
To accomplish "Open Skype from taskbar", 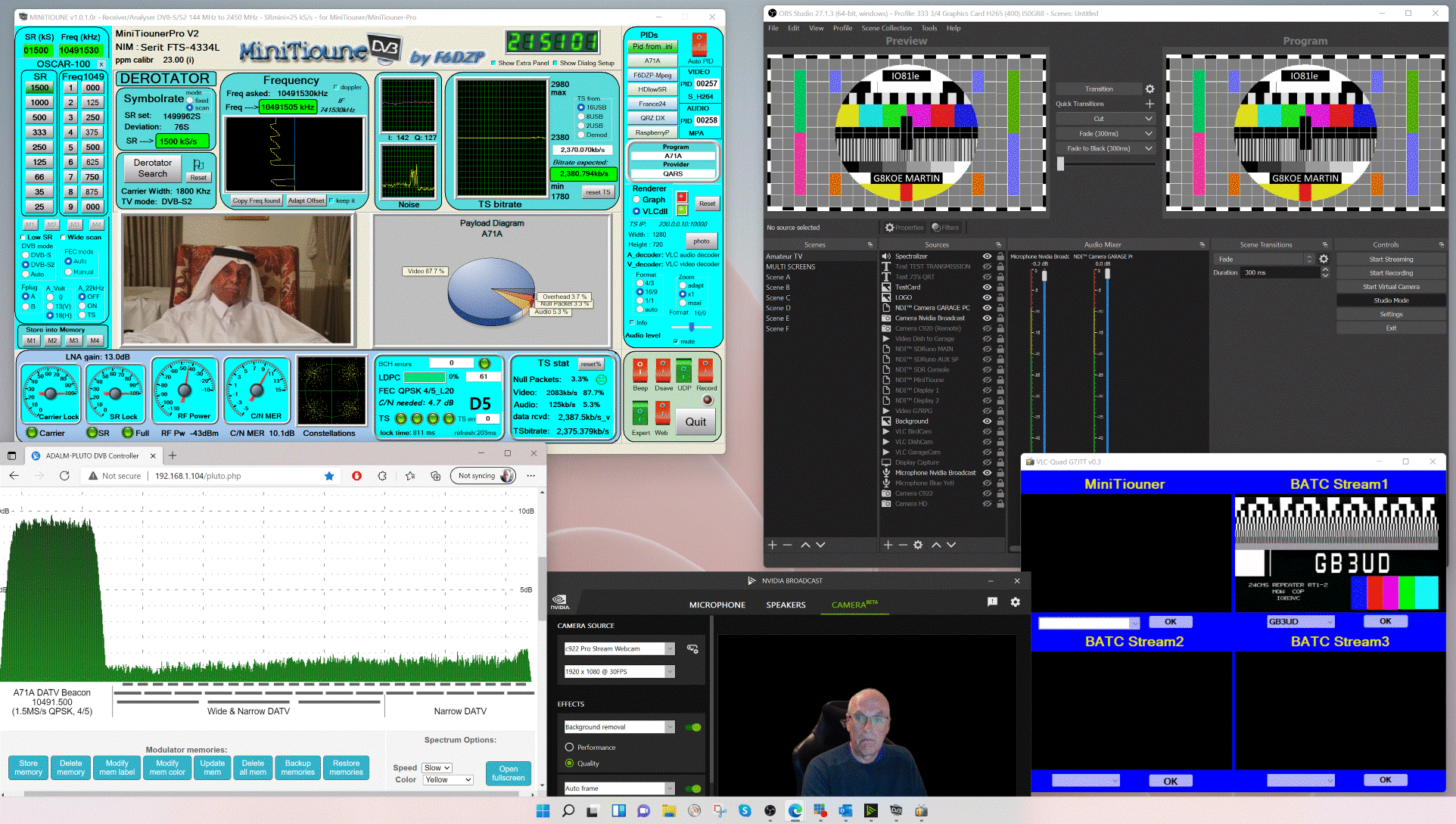I will click(745, 810).
